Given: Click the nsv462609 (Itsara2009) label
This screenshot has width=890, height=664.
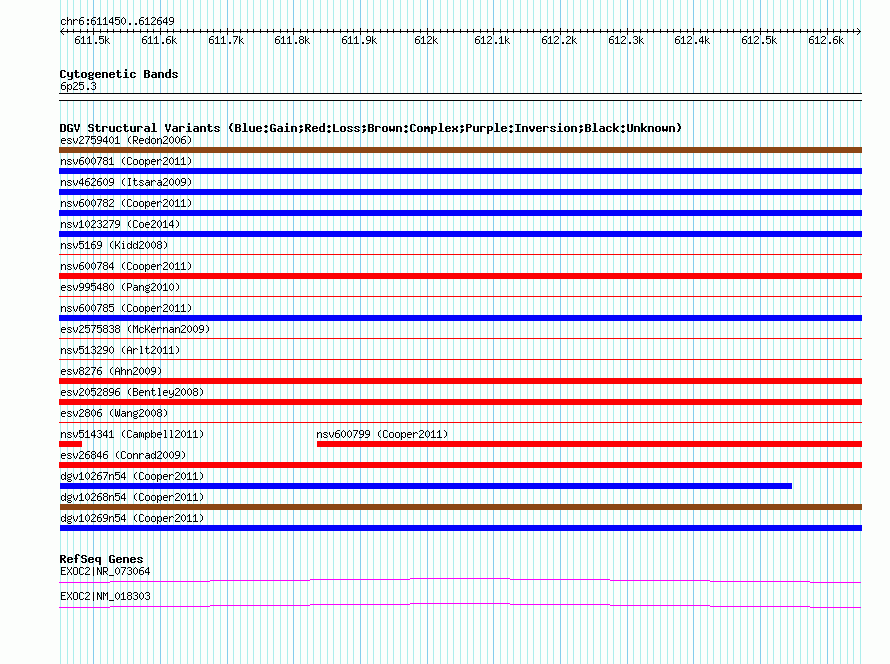Looking at the screenshot, I should point(126,182).
